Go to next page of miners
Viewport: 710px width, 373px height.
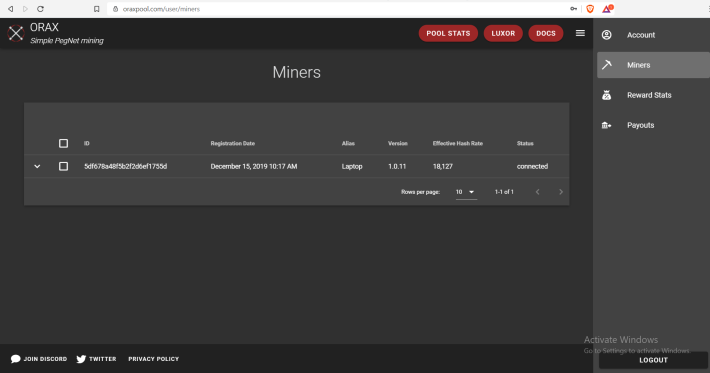[x=561, y=192]
